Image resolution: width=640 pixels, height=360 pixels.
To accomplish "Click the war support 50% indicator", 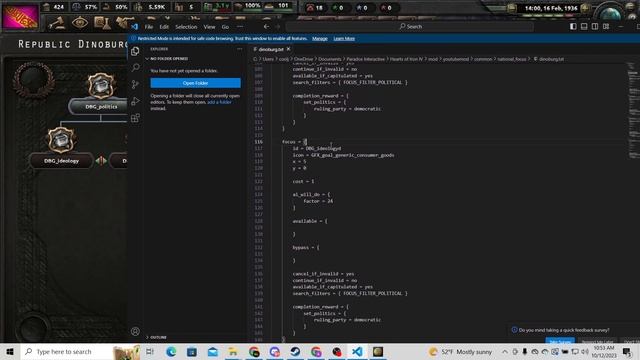I will coord(116,7).
